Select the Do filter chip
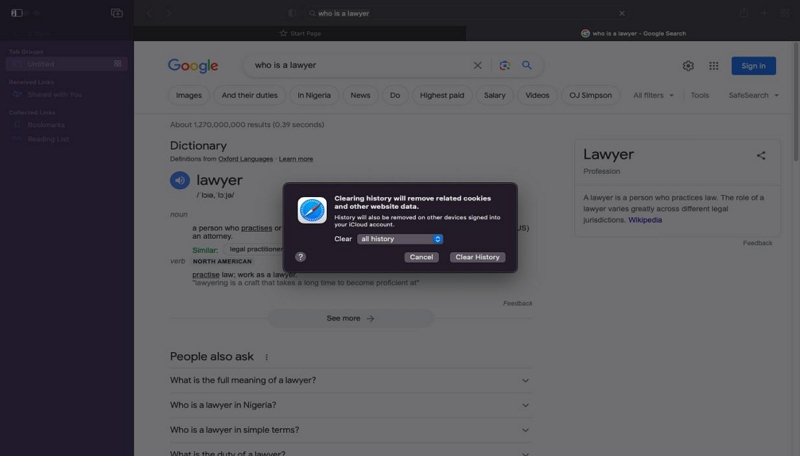The image size is (800, 456). point(395,95)
